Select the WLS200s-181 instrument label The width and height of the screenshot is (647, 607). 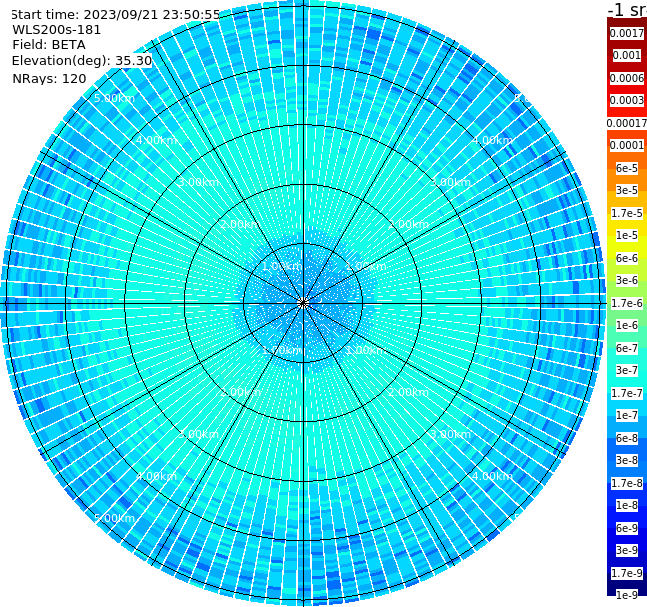57,30
